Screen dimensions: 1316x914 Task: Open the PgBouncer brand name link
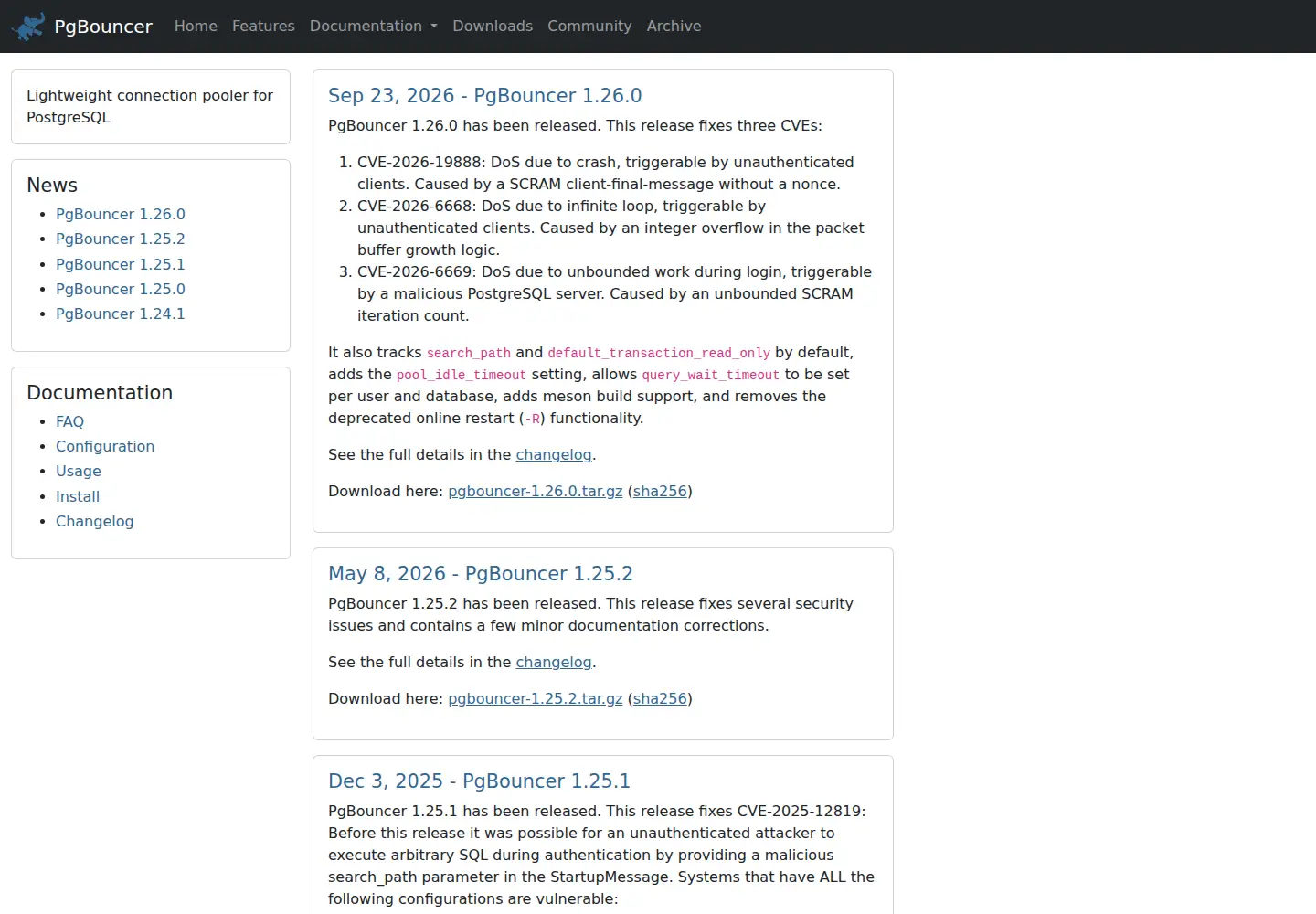pos(103,27)
